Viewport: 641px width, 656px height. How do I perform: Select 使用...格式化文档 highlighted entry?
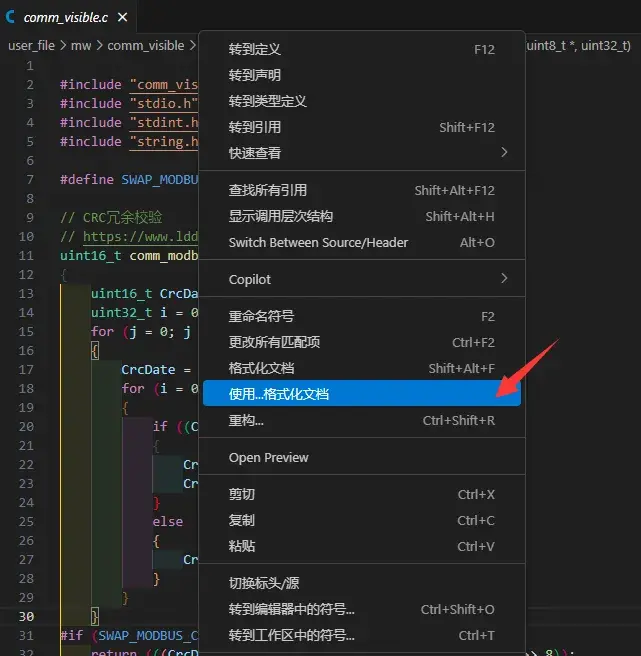pyautogui.click(x=362, y=394)
